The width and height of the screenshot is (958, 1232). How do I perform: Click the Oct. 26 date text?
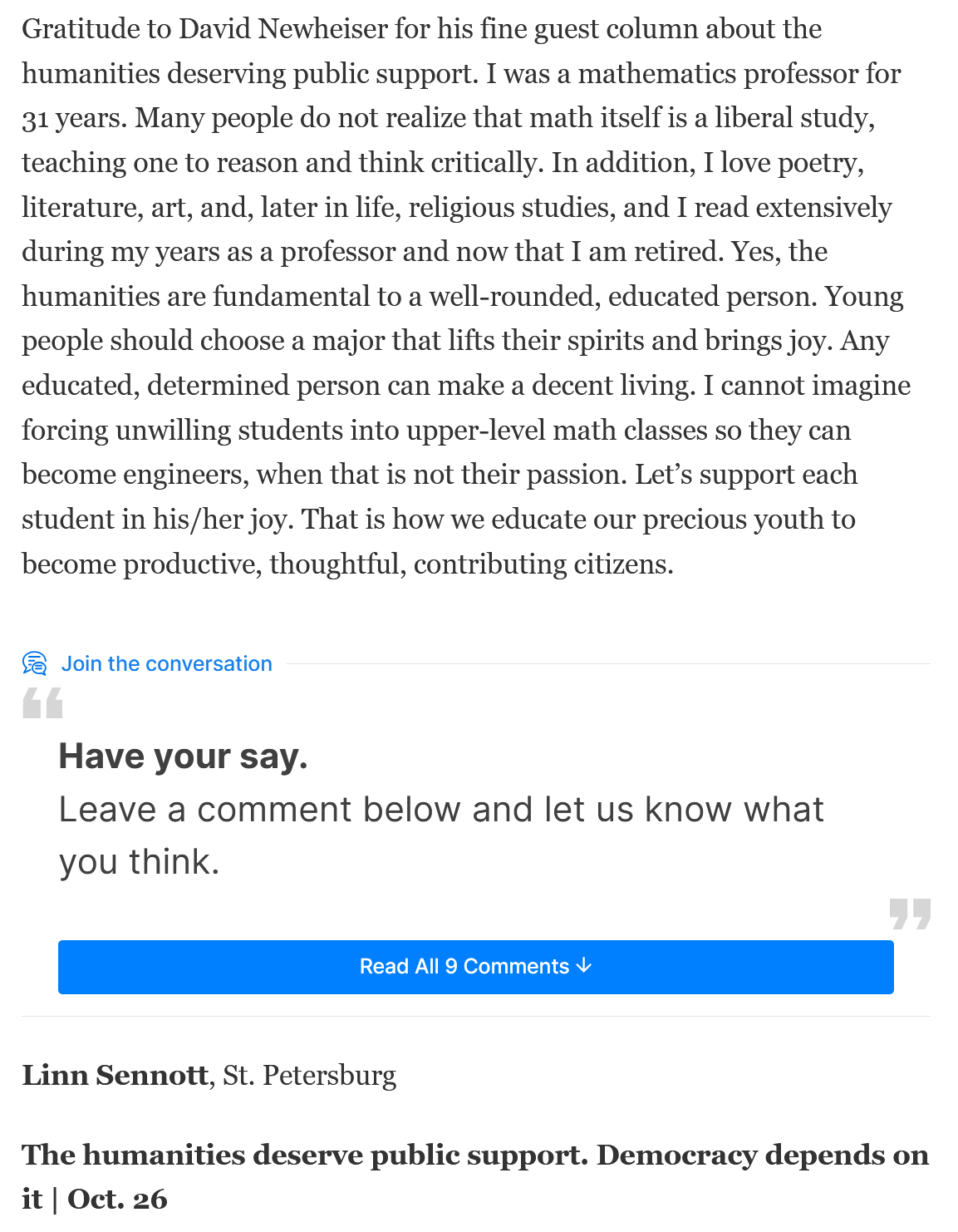pyautogui.click(x=117, y=1200)
